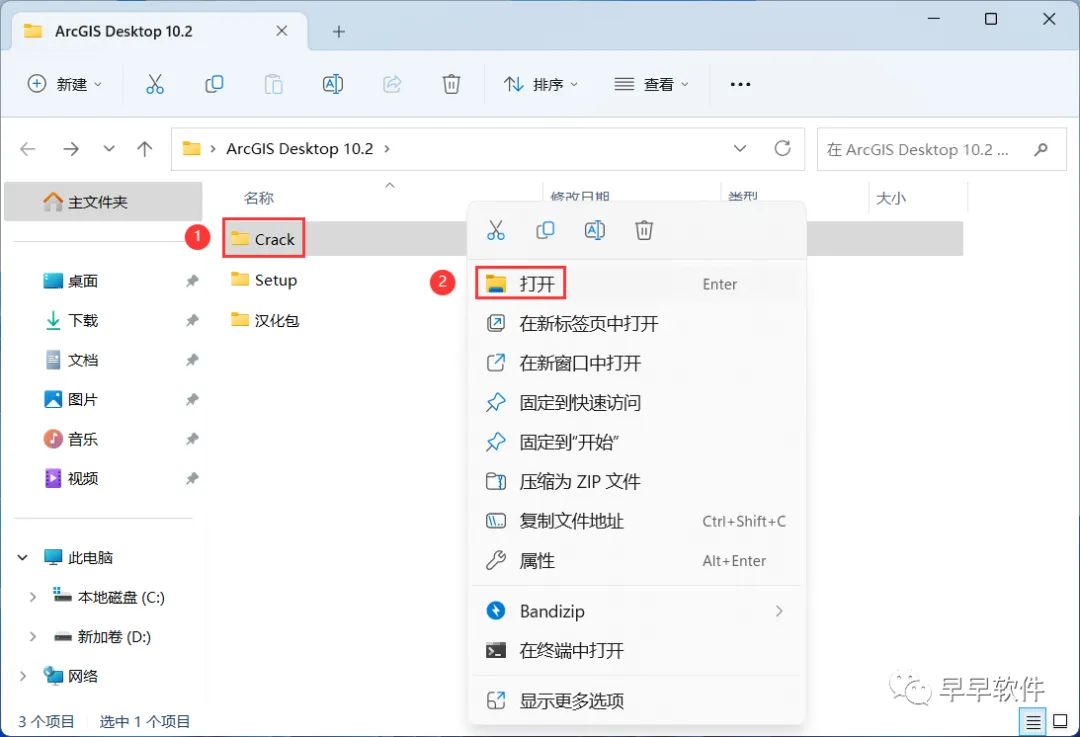
Task: Click the Cut icon in the toolbar
Action: tap(155, 84)
